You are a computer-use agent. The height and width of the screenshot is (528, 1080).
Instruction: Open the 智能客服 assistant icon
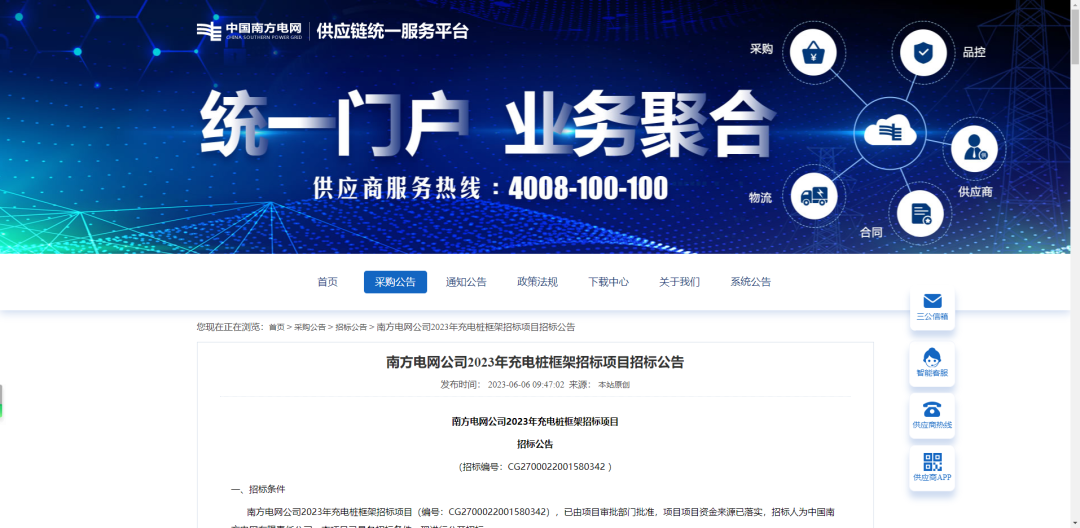click(932, 357)
